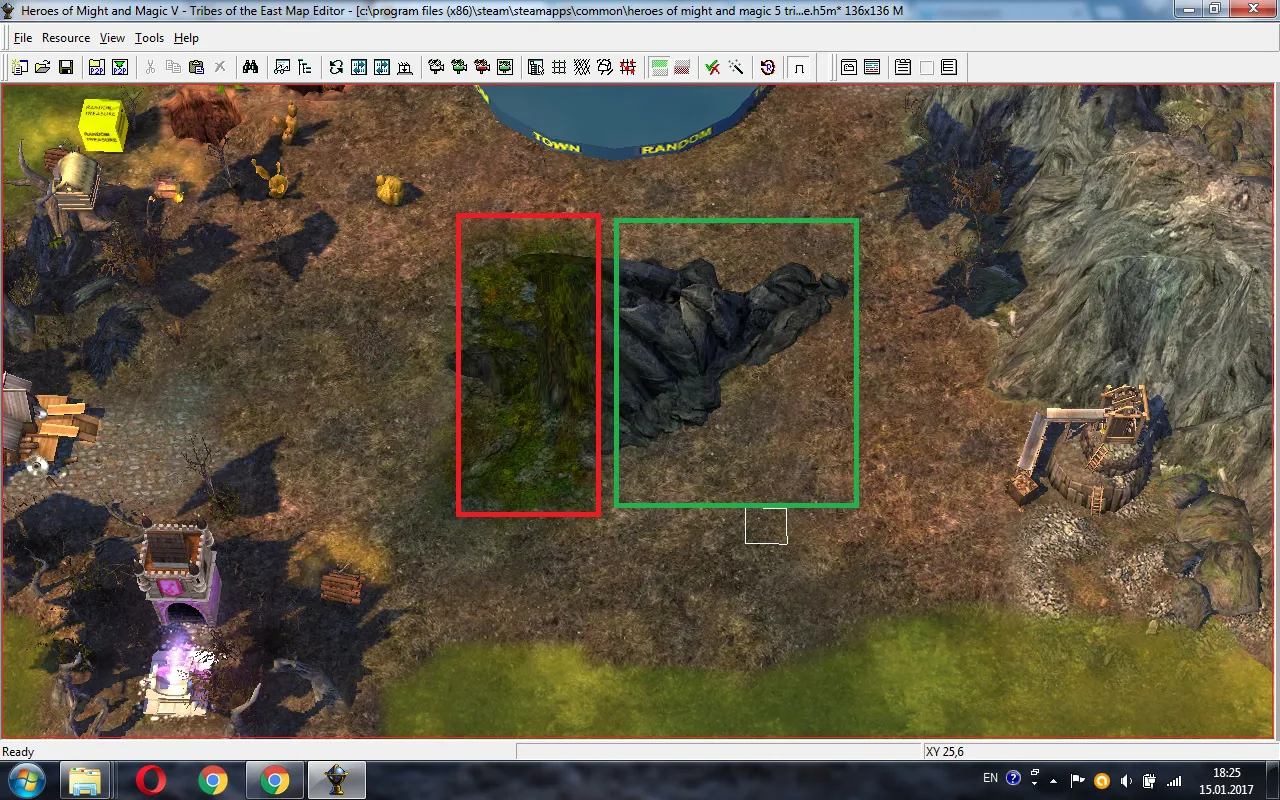Open the Action Center flag icon
Image resolution: width=1280 pixels, height=800 pixels.
pos(1078,780)
